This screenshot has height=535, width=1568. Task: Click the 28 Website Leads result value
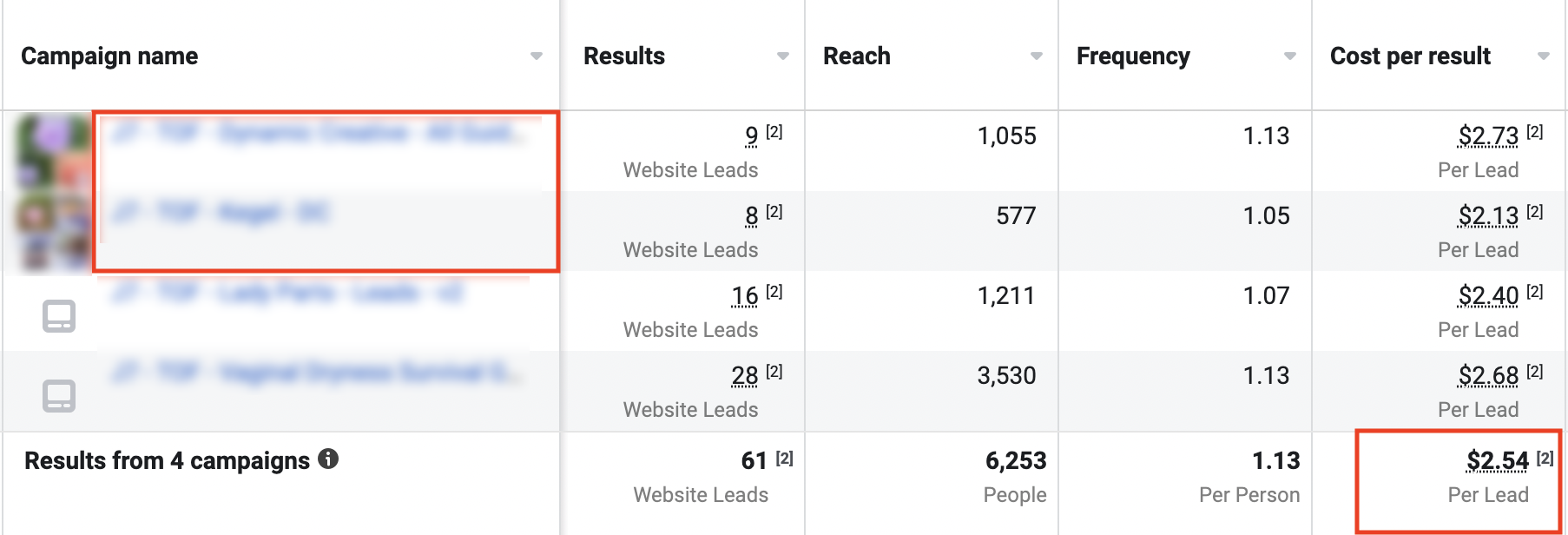745,376
